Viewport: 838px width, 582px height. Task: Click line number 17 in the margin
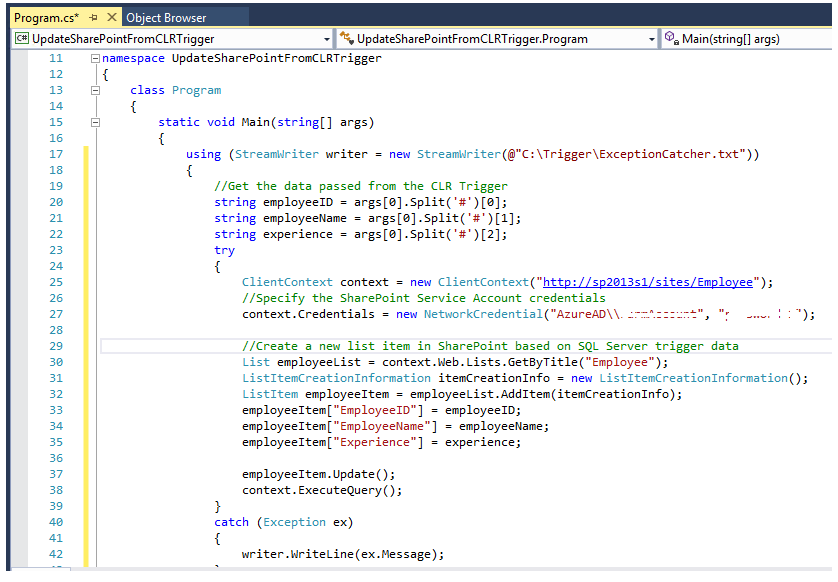[56, 154]
